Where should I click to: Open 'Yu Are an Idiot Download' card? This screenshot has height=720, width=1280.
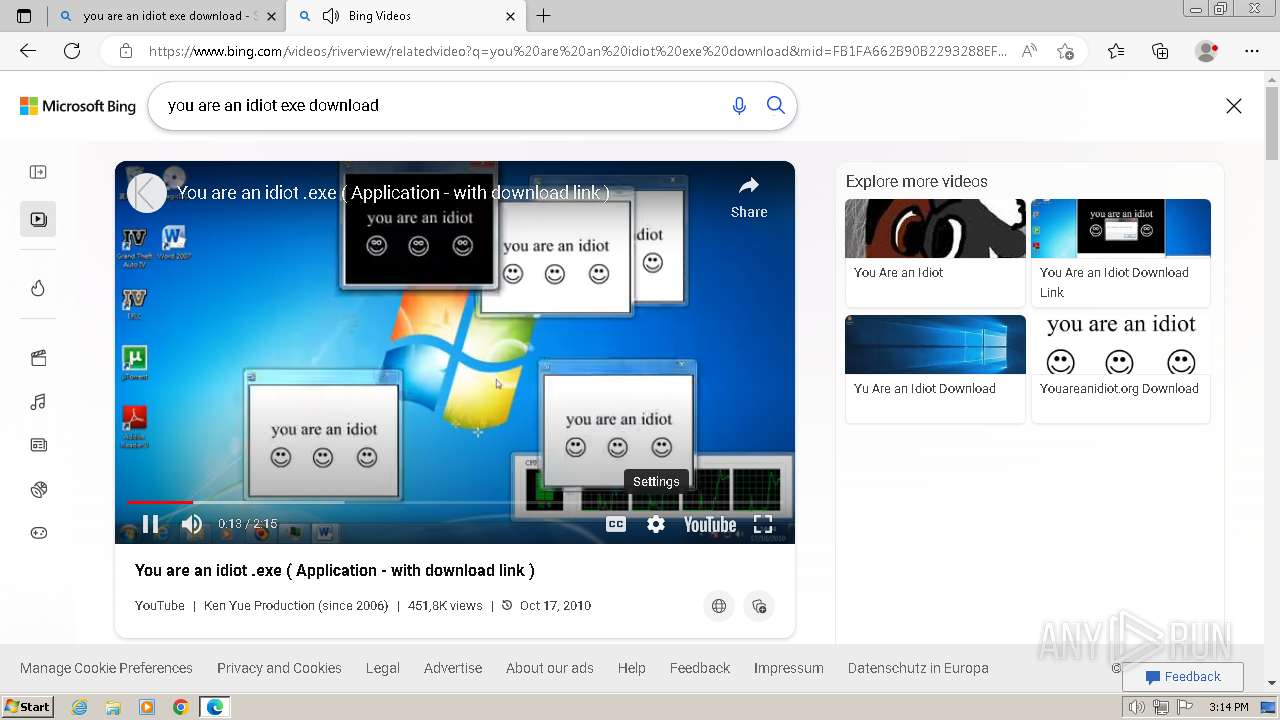pyautogui.click(x=935, y=369)
